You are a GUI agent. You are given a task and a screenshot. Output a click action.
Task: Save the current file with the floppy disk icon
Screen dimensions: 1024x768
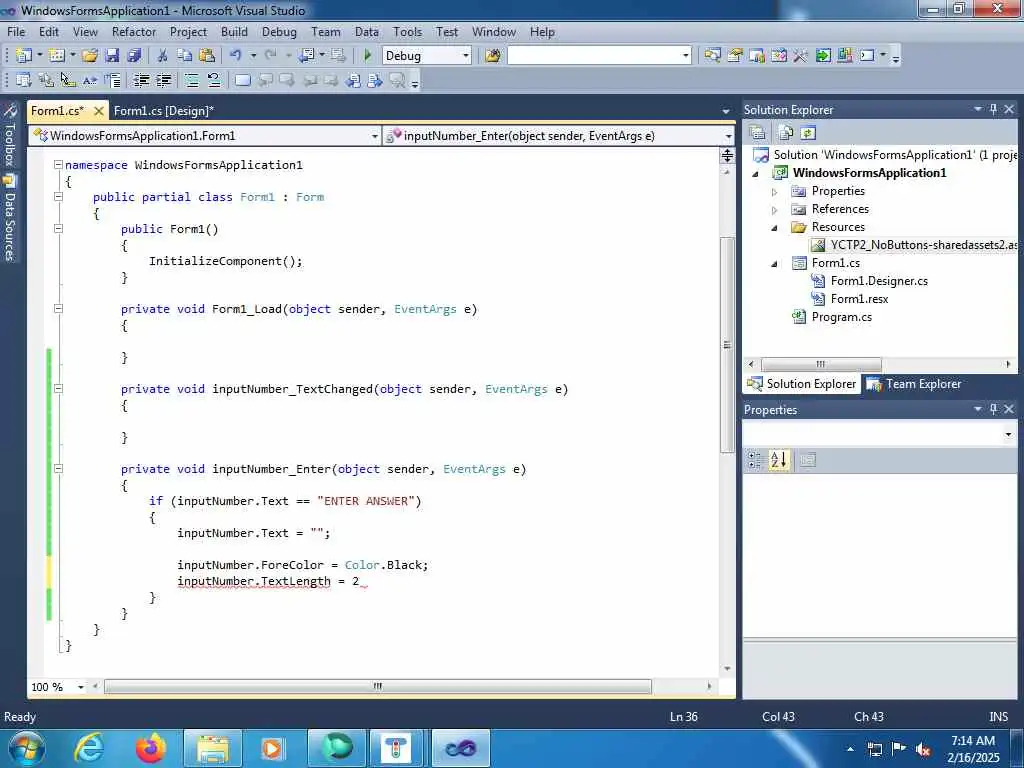[112, 56]
